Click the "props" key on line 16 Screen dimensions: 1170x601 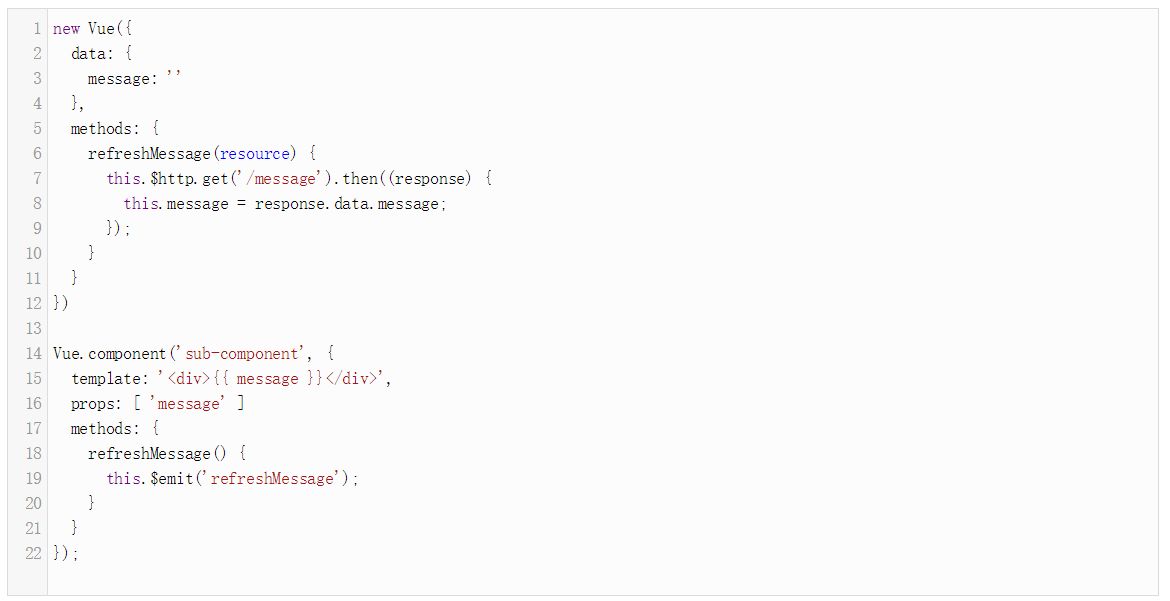point(93,404)
